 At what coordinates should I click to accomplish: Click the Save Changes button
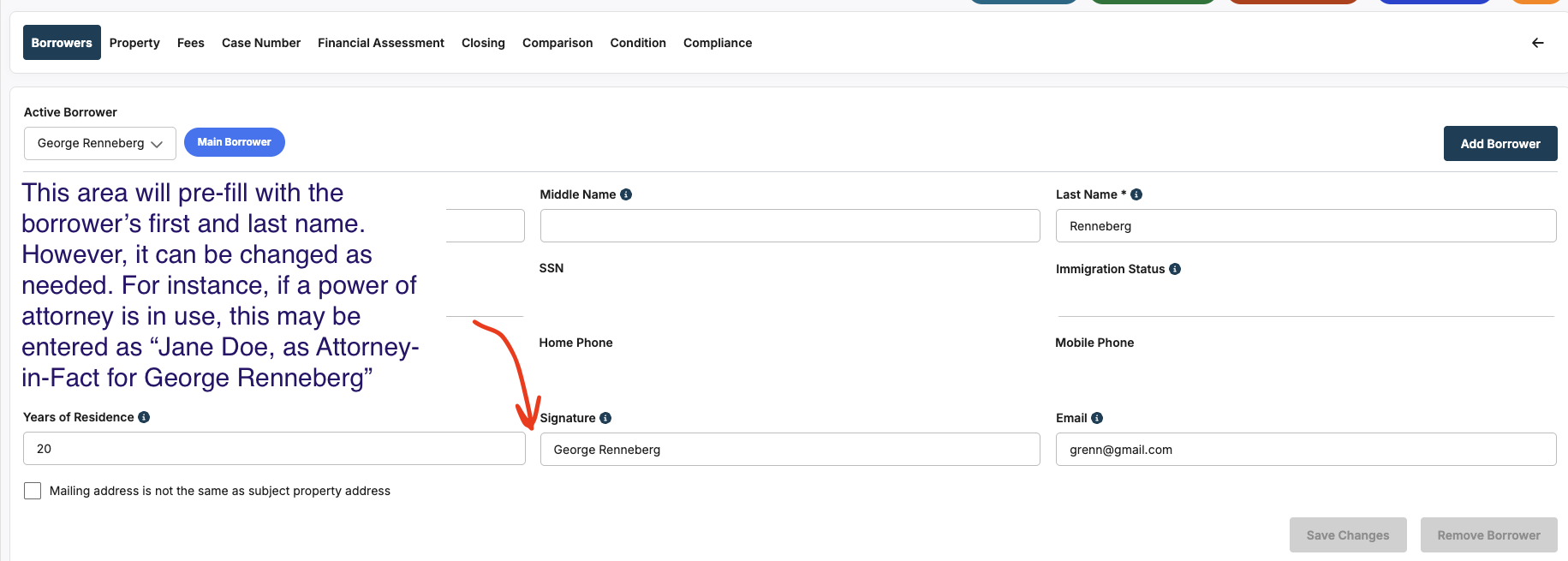point(1347,535)
